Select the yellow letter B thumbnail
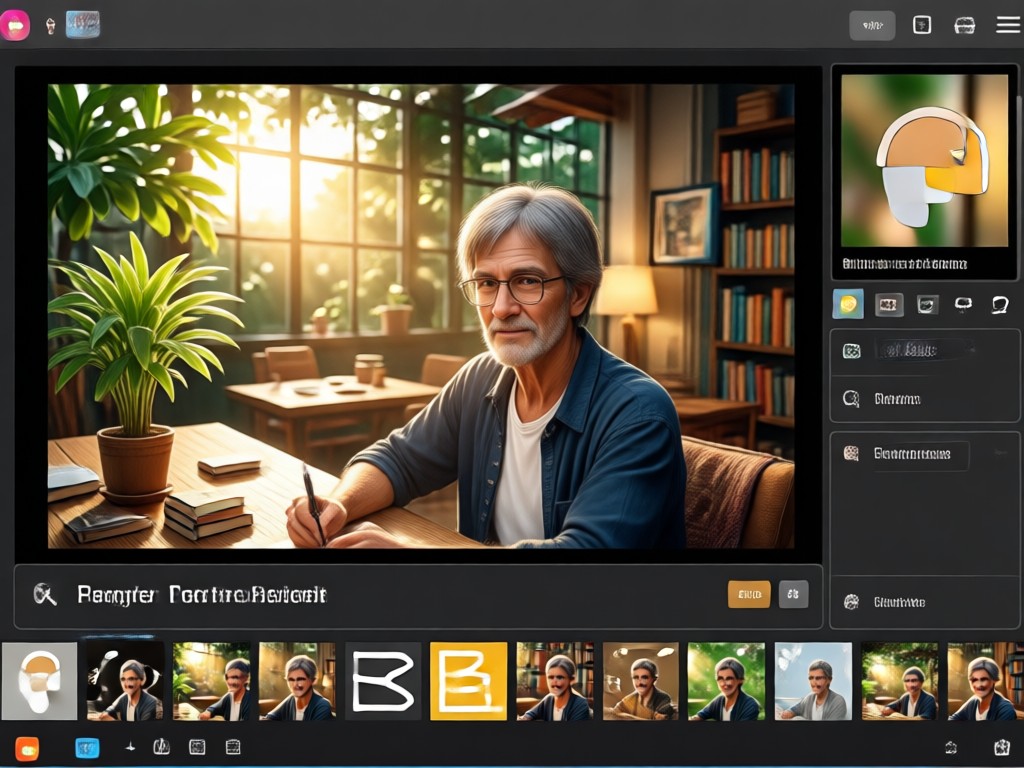Viewport: 1024px width, 768px height. pos(468,681)
